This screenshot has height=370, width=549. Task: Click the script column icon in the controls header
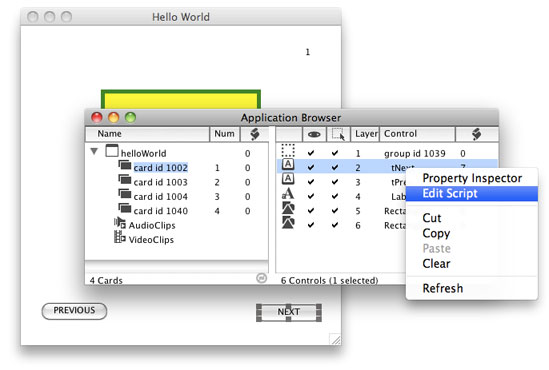pyautogui.click(x=476, y=134)
